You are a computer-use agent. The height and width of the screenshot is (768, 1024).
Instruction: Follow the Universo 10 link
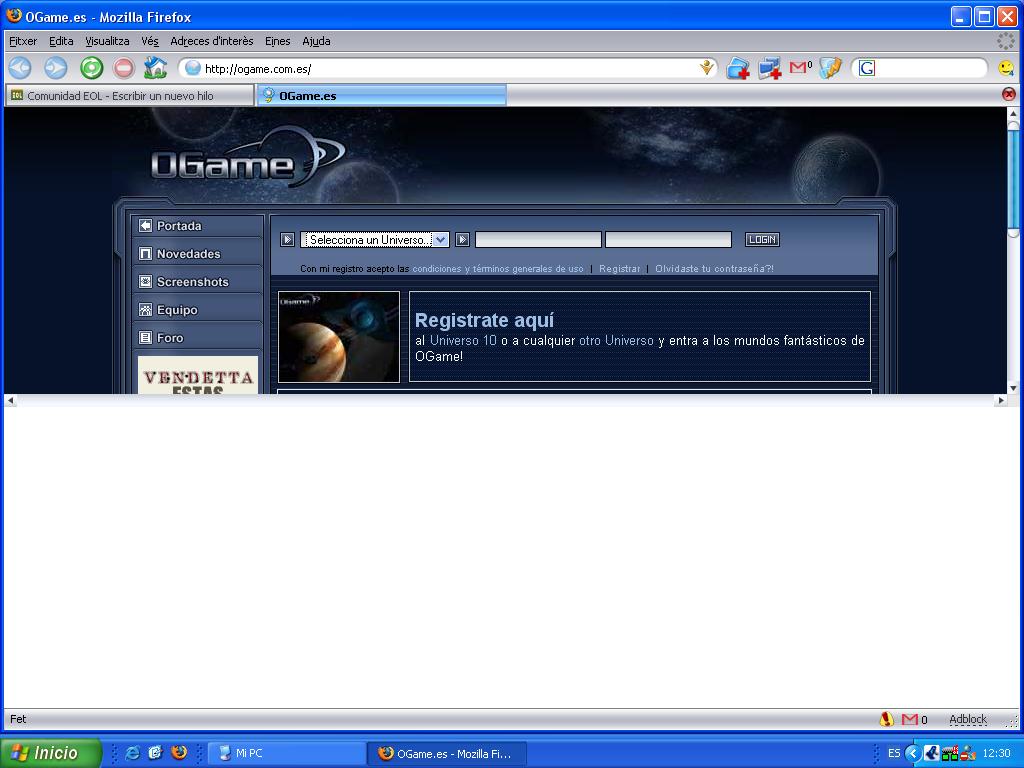coord(463,340)
